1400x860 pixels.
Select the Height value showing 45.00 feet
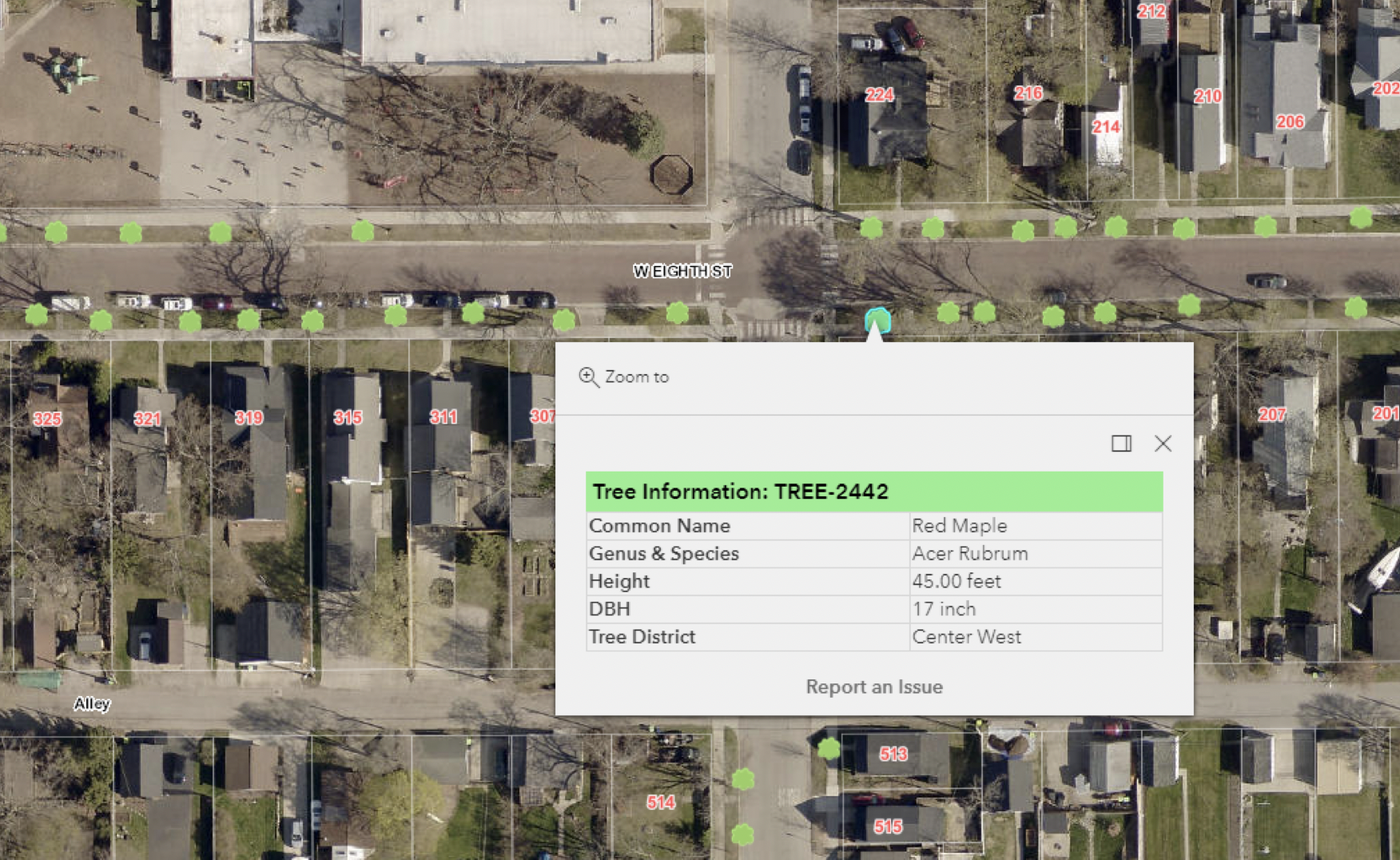[957, 581]
